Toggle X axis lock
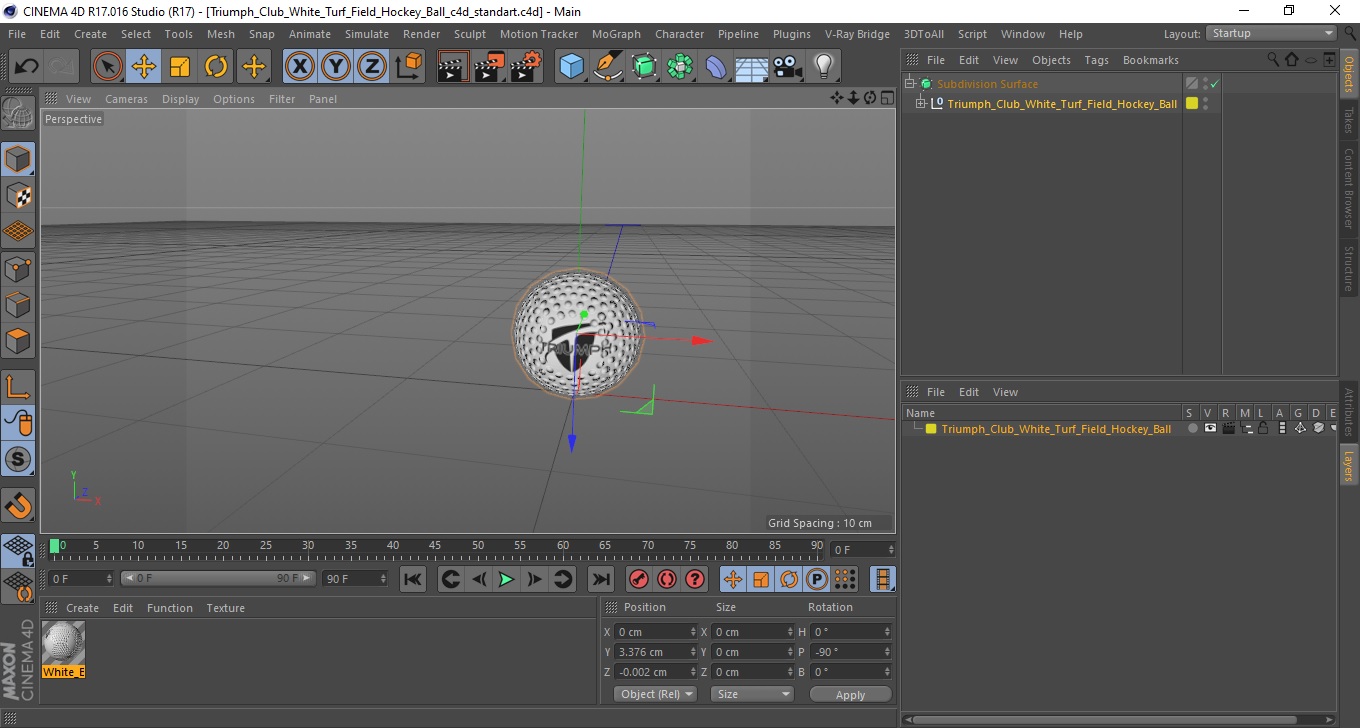Screen dimensions: 1360x728 tap(300, 67)
